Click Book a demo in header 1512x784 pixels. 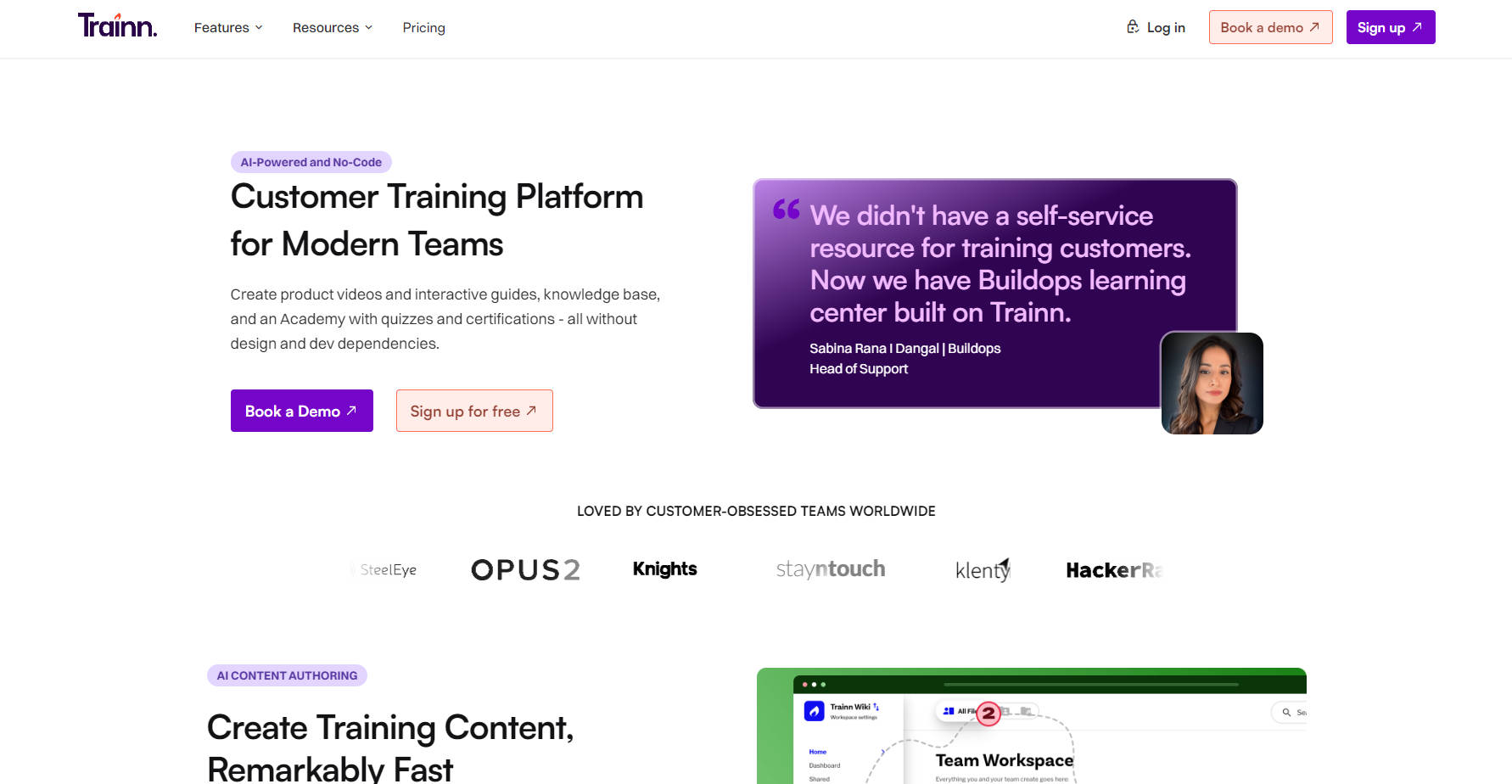coord(1269,27)
